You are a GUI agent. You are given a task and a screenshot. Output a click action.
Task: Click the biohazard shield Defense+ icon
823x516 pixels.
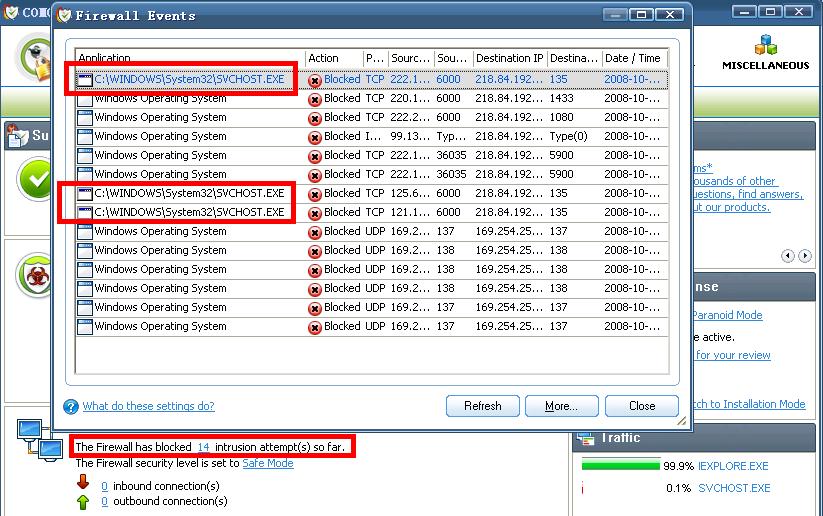click(x=35, y=276)
